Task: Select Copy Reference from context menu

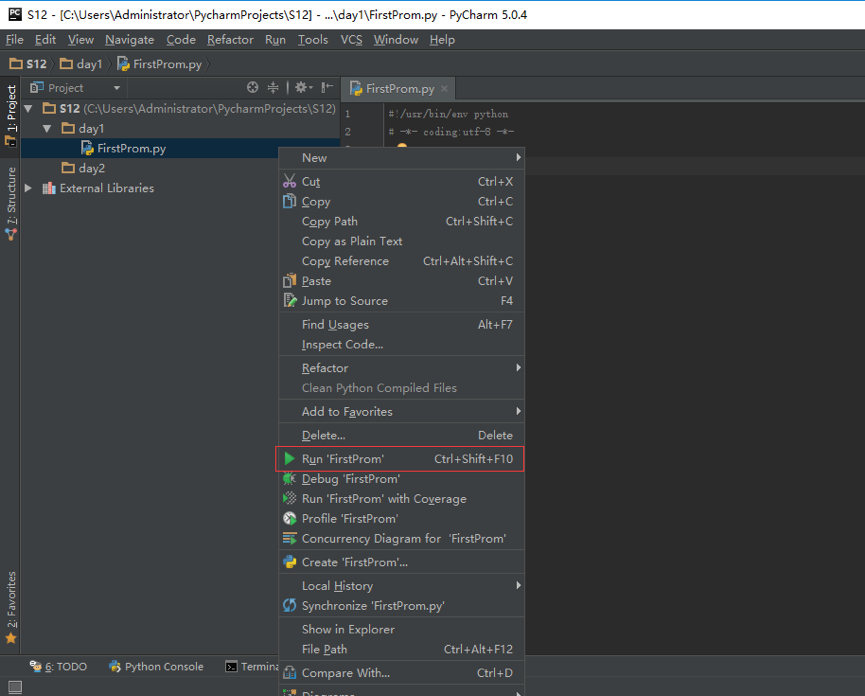Action: (402, 261)
